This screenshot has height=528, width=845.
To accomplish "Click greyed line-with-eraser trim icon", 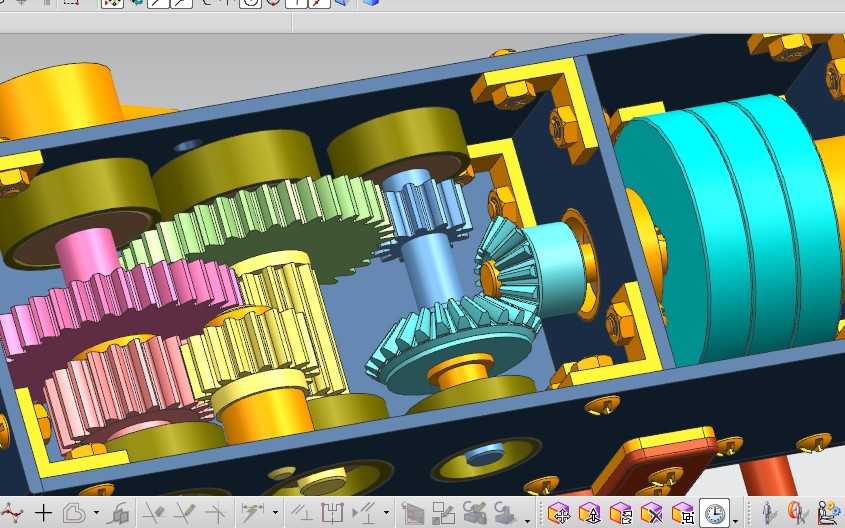I will click(154, 513).
